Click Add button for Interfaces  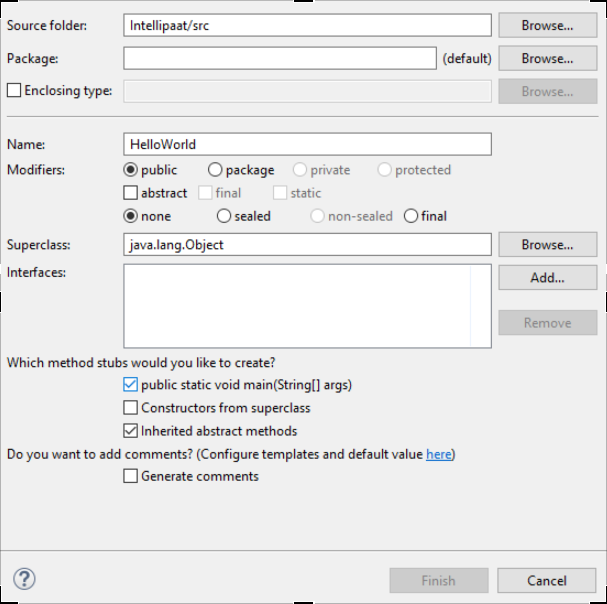(547, 278)
